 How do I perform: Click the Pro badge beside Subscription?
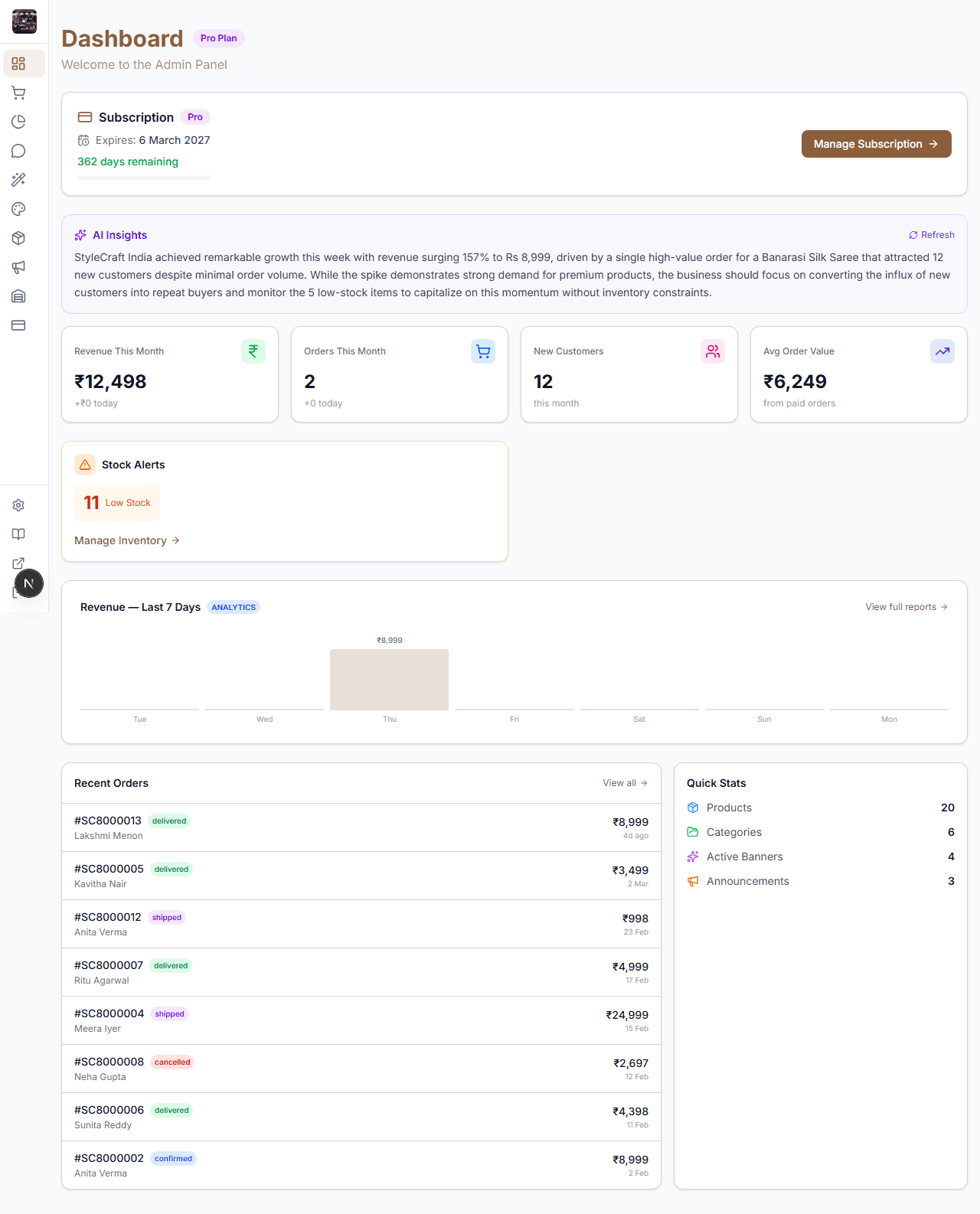click(195, 117)
